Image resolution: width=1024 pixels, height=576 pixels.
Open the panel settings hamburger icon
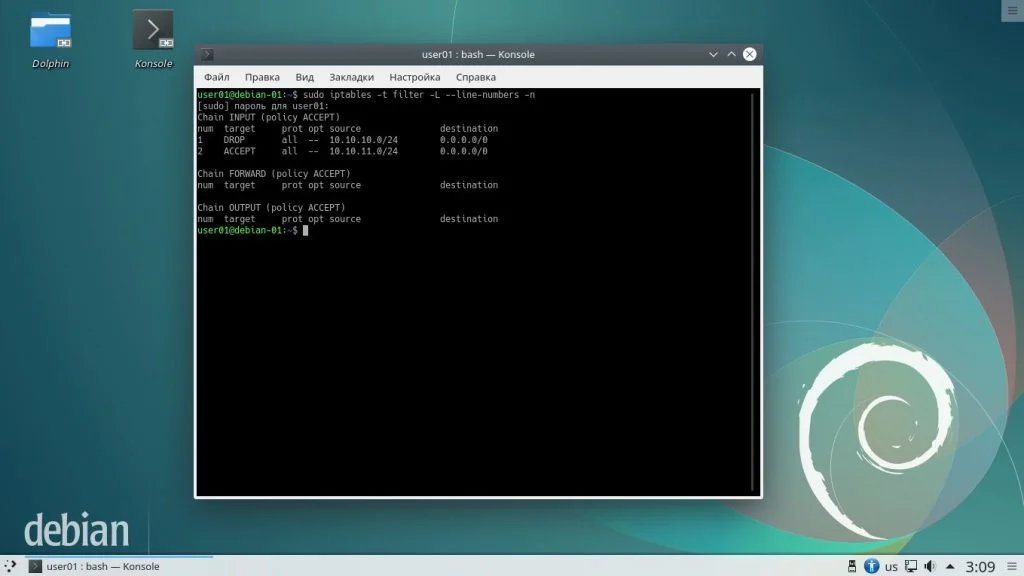(1012, 566)
